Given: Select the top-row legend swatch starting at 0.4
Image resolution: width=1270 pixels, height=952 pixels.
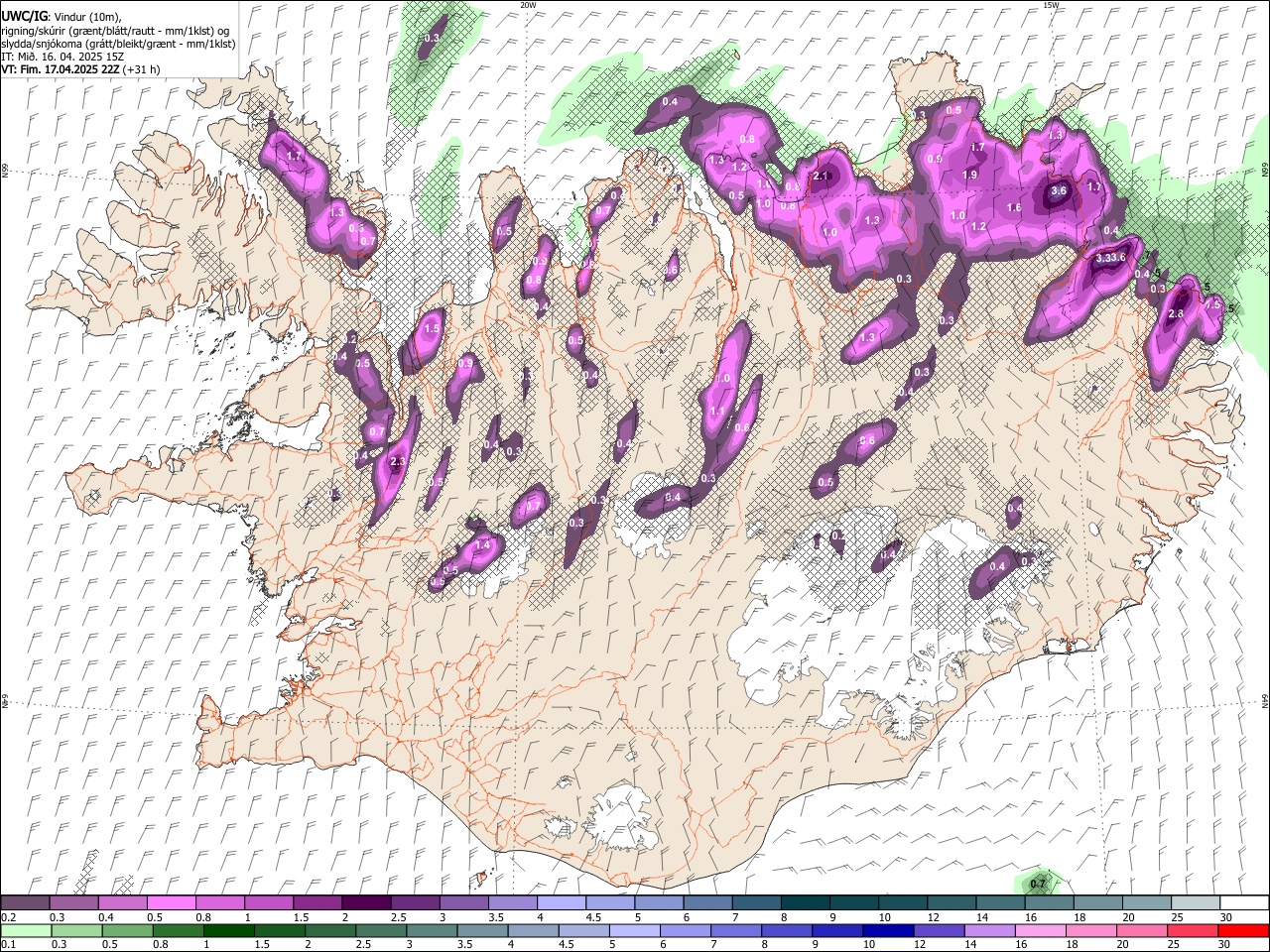Looking at the screenshot, I should tap(122, 902).
